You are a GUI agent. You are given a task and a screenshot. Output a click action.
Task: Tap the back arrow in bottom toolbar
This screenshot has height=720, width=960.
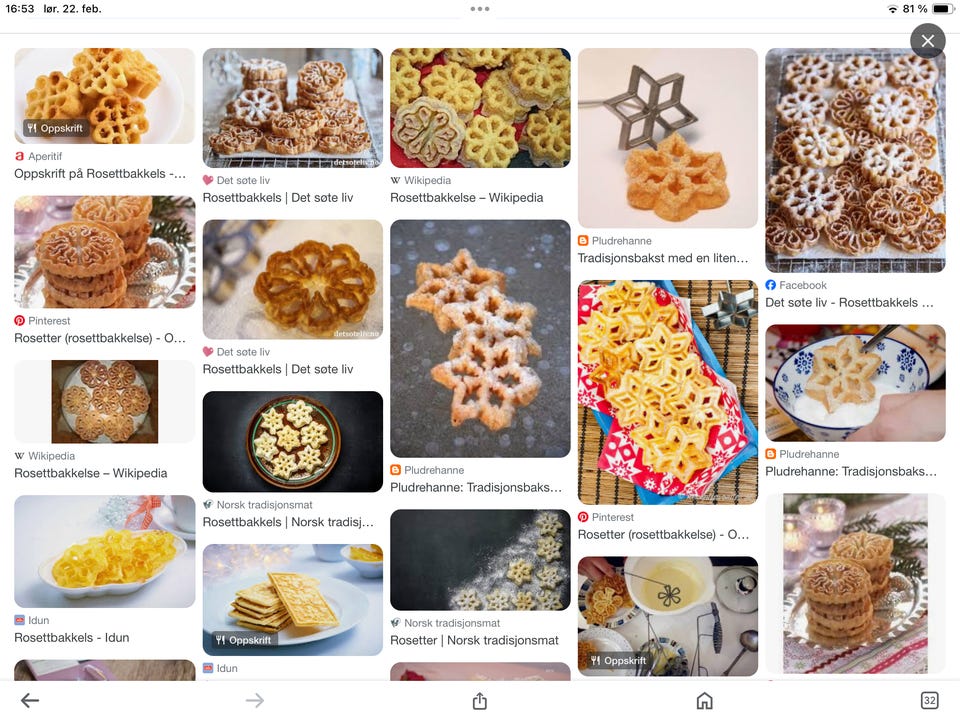(30, 700)
